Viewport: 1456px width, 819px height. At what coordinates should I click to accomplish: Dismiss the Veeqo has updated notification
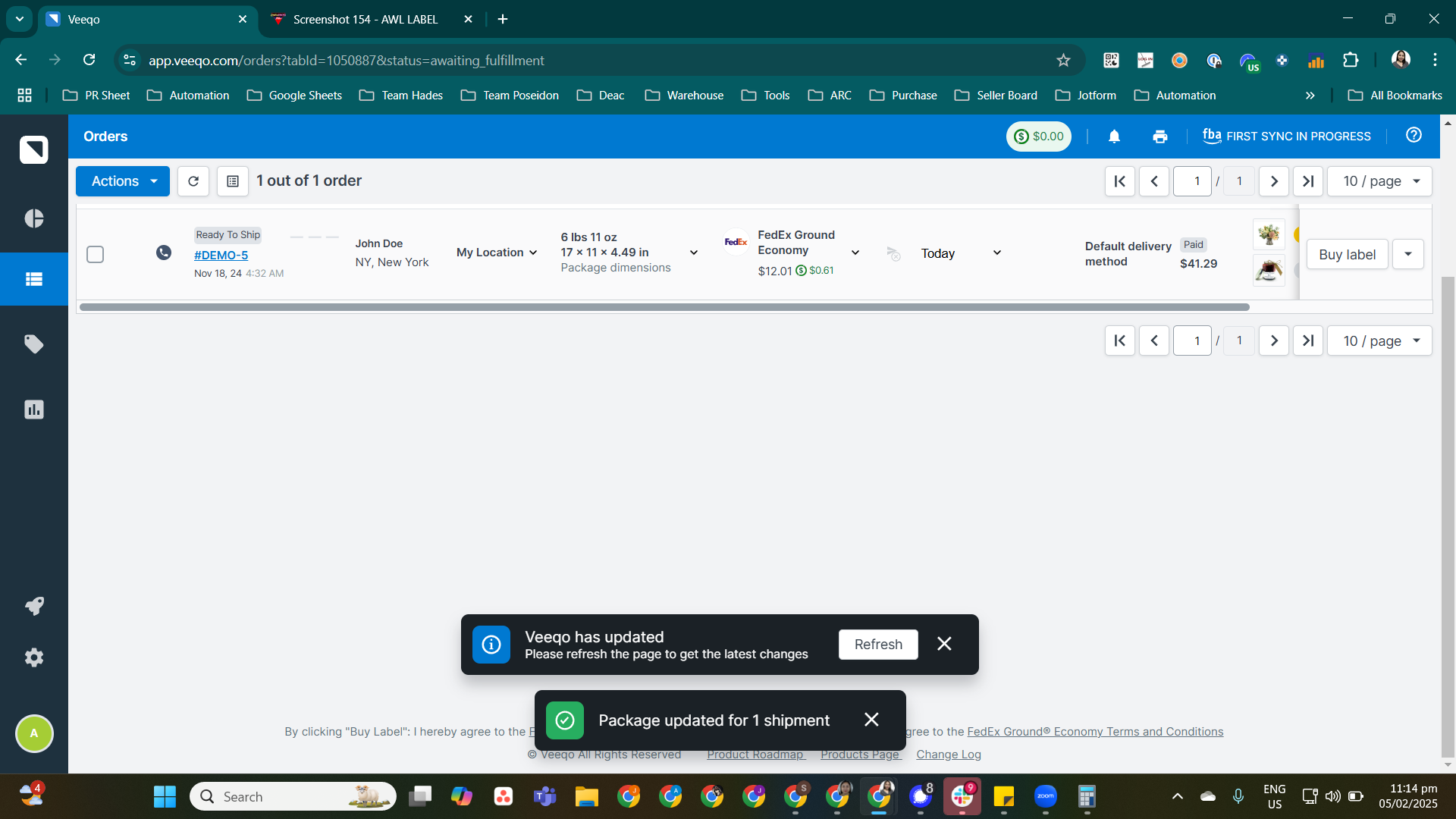[944, 644]
